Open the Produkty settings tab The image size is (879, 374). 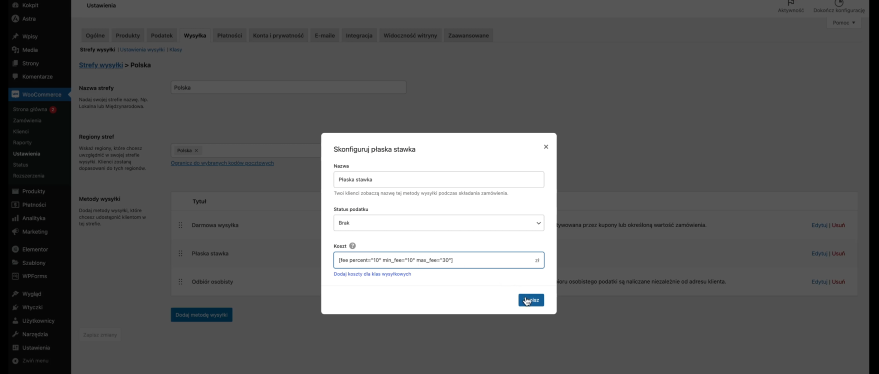click(x=128, y=35)
